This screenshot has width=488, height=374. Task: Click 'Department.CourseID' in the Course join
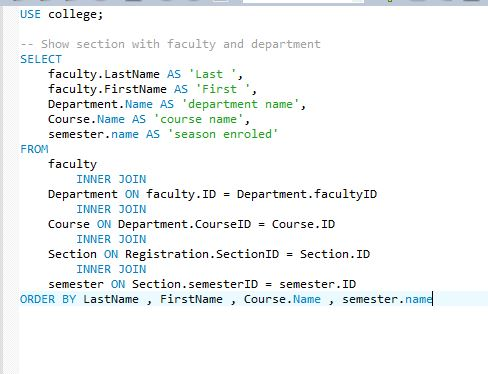point(184,224)
